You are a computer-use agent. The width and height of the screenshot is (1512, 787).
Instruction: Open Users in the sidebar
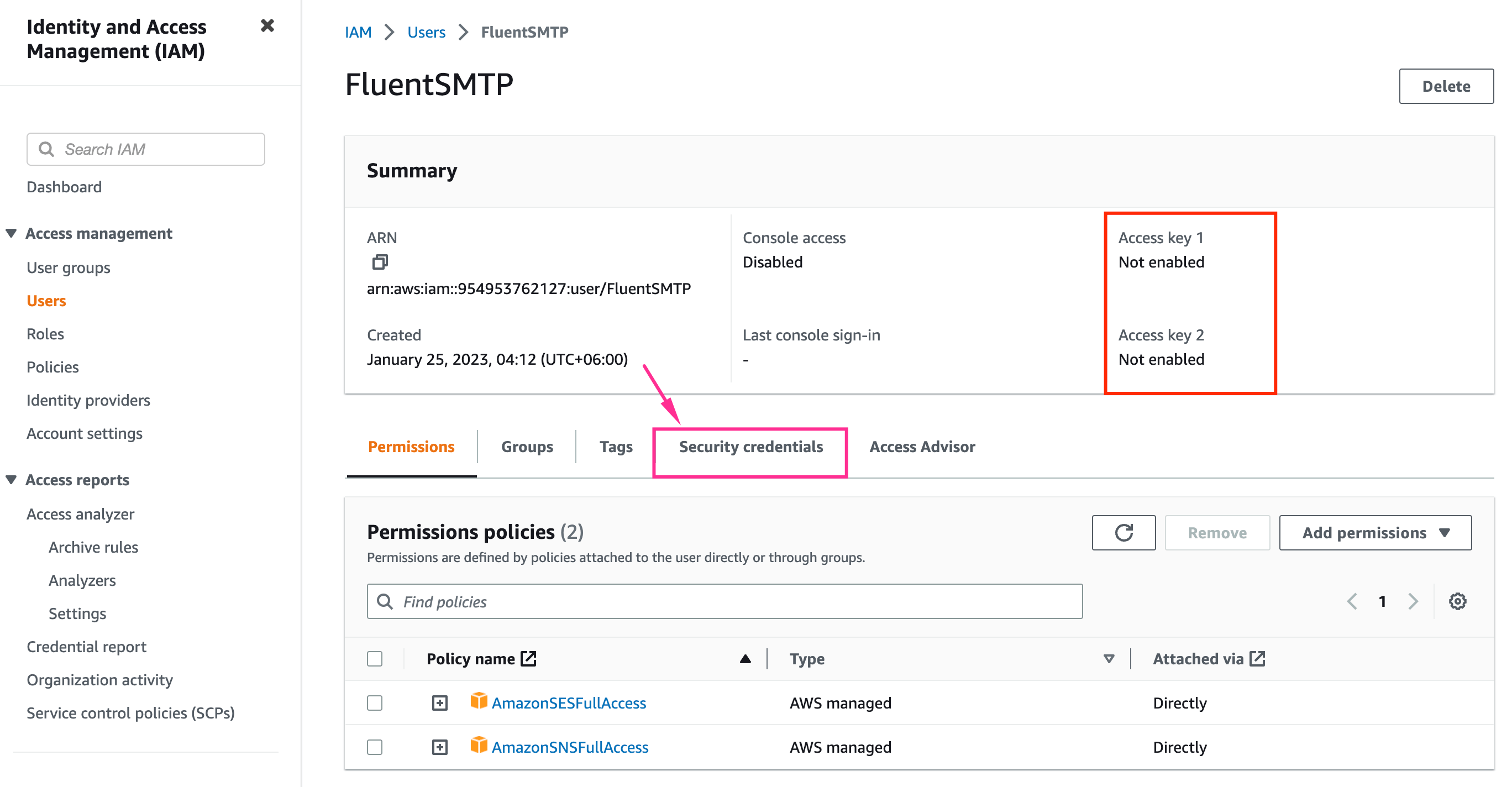click(x=46, y=301)
